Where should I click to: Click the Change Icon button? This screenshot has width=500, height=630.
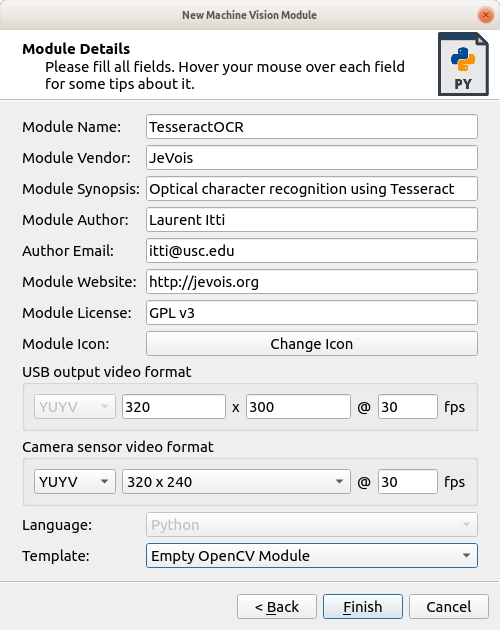[x=312, y=344]
